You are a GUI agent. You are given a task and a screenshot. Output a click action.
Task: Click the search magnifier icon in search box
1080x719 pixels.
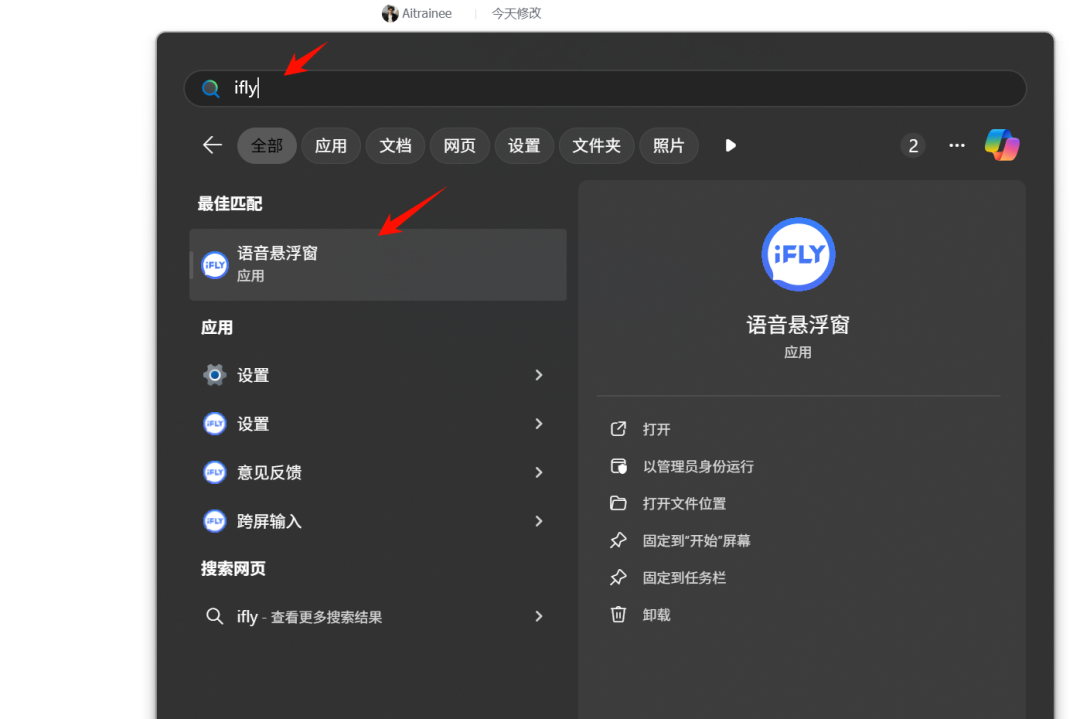tap(211, 88)
